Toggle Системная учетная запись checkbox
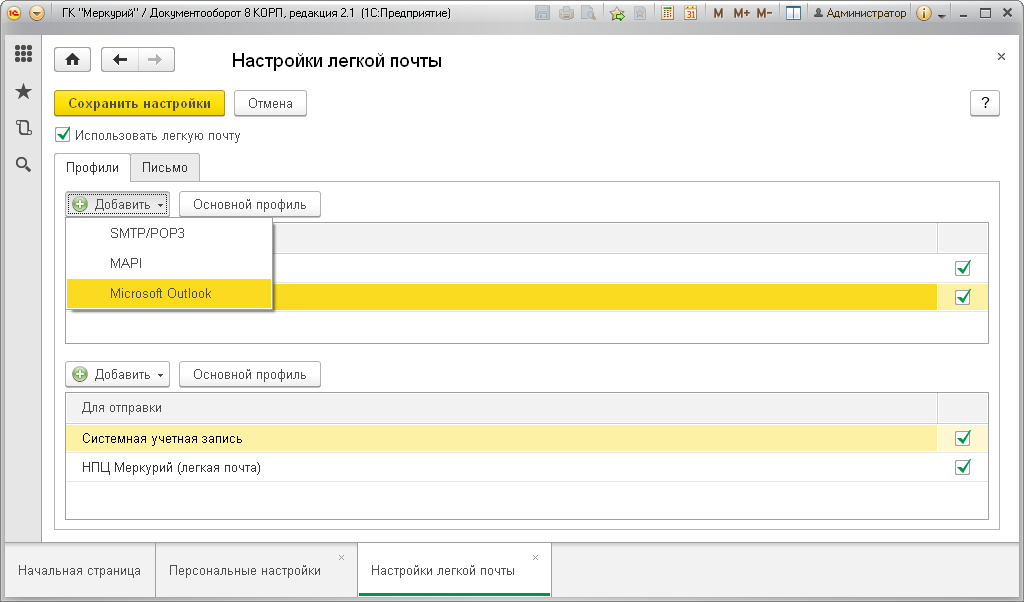This screenshot has height=602, width=1024. coord(963,437)
